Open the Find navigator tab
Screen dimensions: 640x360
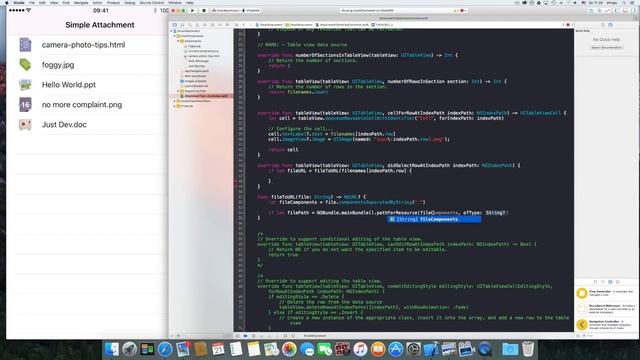(189, 25)
